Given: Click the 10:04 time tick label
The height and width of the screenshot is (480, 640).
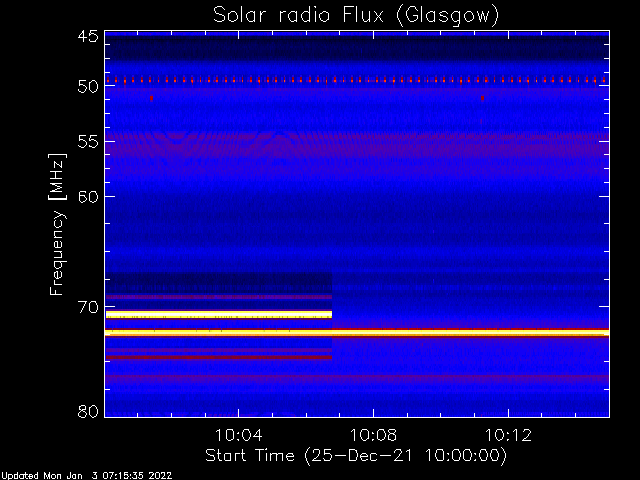Looking at the screenshot, I should pos(238,435).
